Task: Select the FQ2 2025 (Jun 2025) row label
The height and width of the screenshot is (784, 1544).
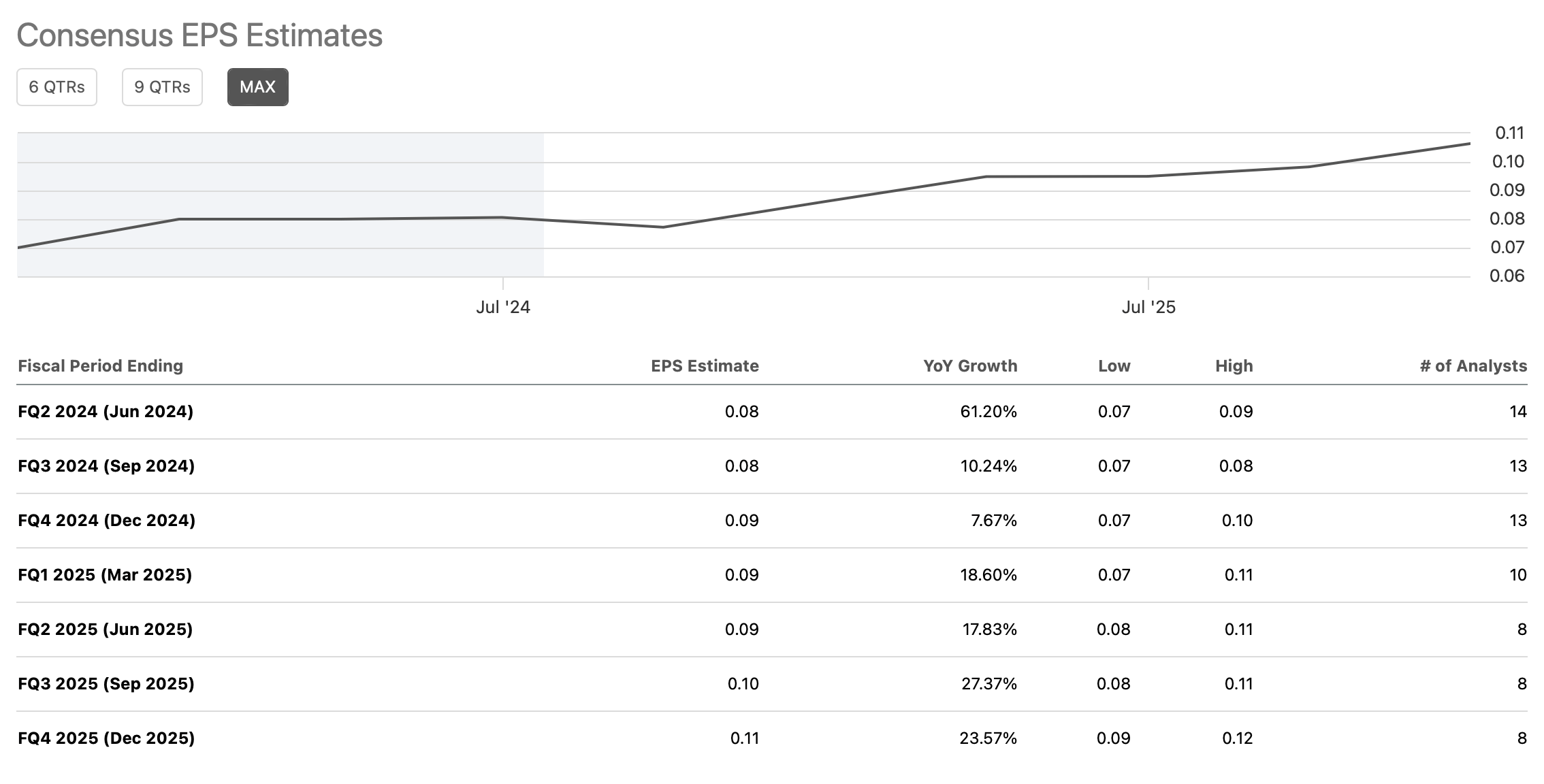Action: (x=105, y=630)
